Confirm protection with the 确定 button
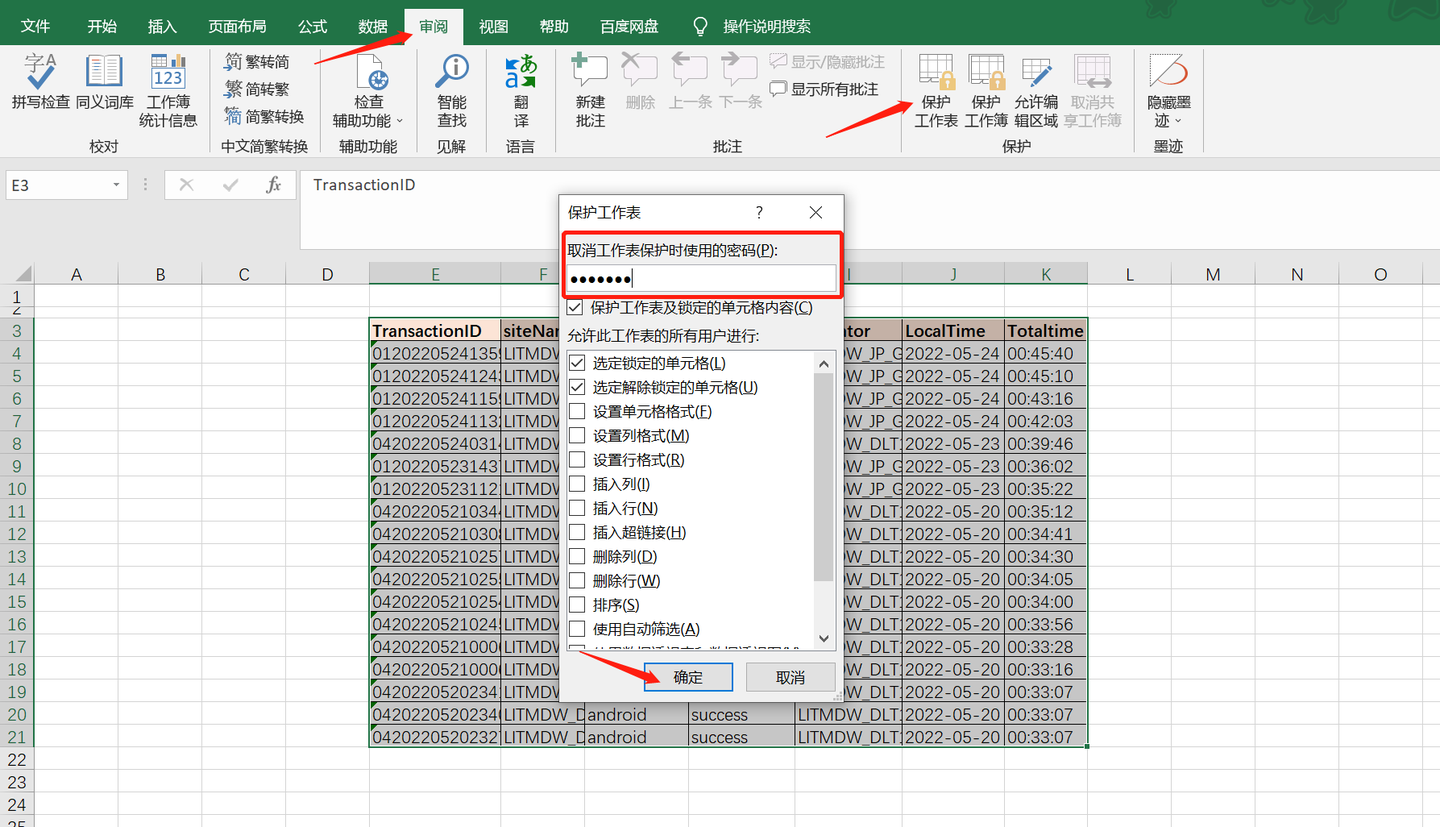The width and height of the screenshot is (1440, 827). click(x=688, y=677)
